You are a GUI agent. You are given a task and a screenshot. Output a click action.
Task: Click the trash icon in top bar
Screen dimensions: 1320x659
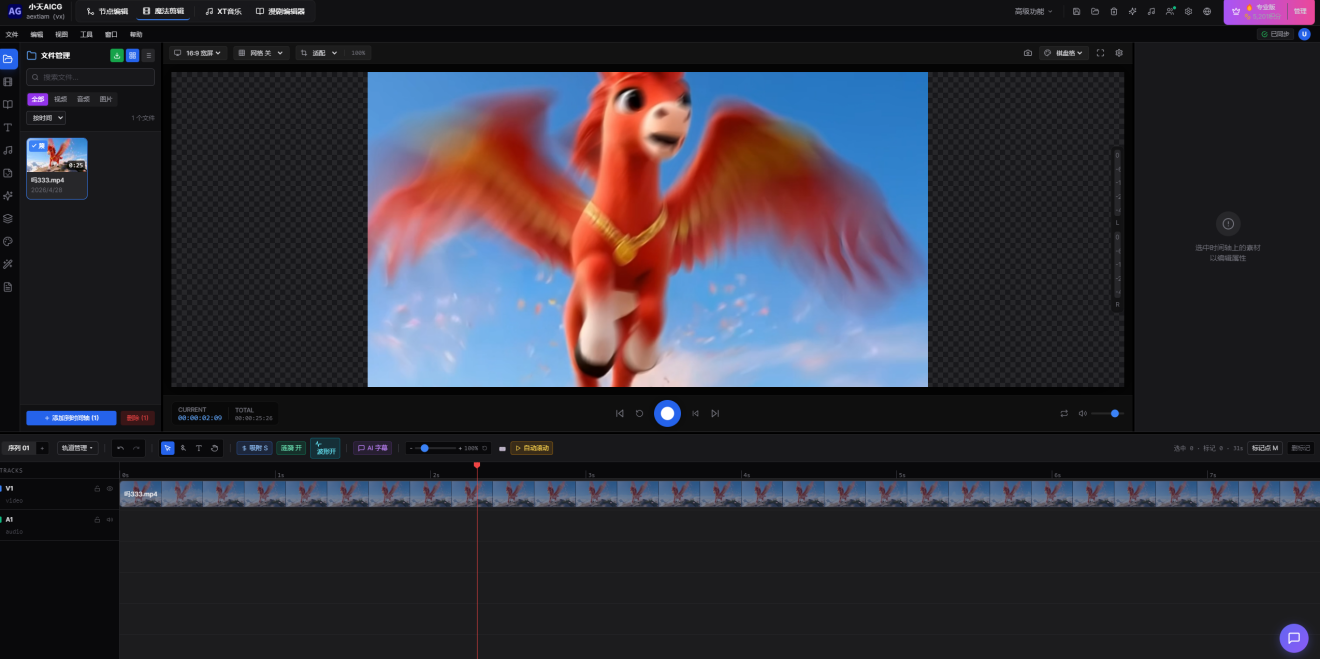coord(1114,11)
